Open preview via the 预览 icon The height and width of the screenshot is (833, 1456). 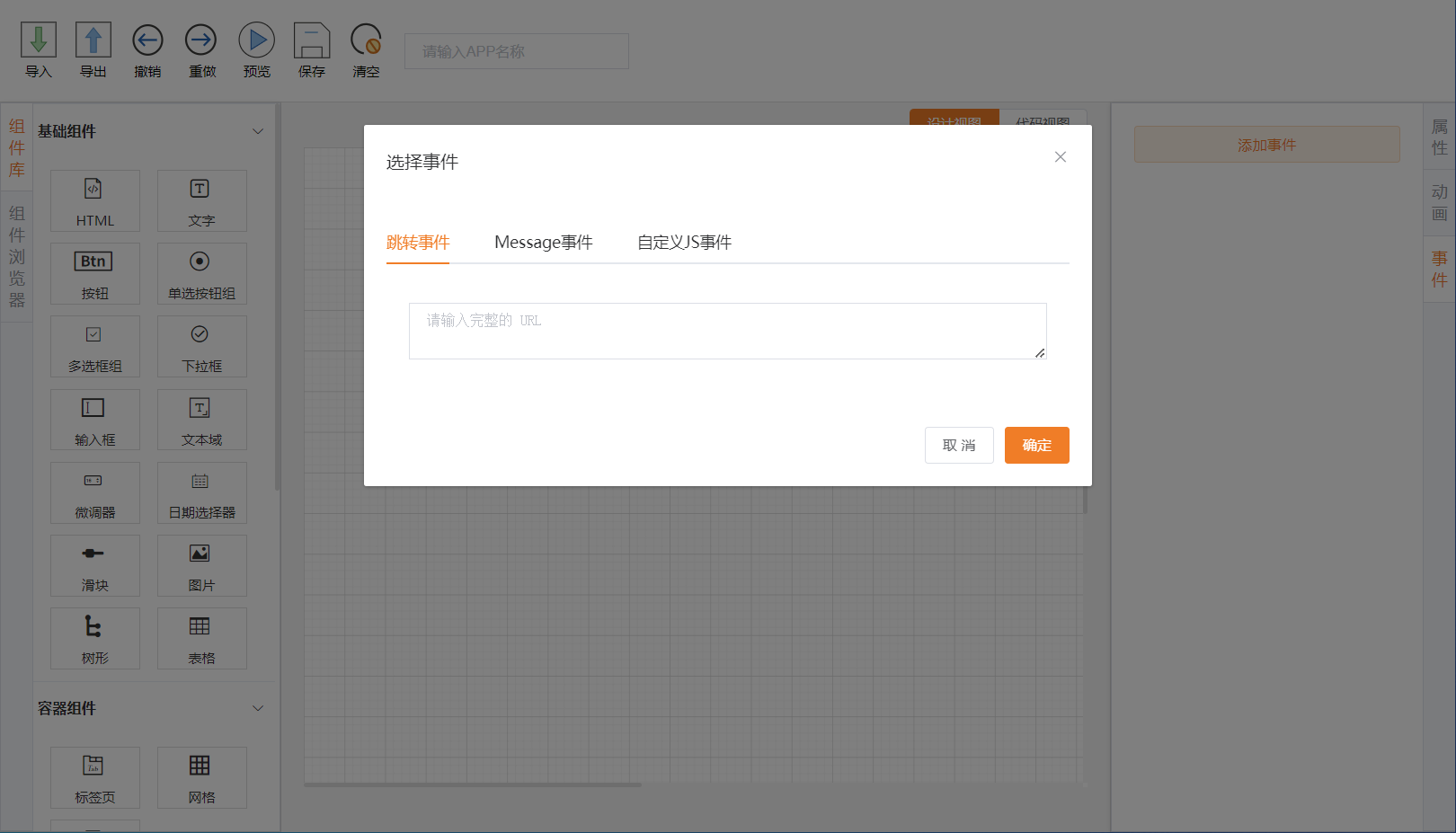(257, 40)
